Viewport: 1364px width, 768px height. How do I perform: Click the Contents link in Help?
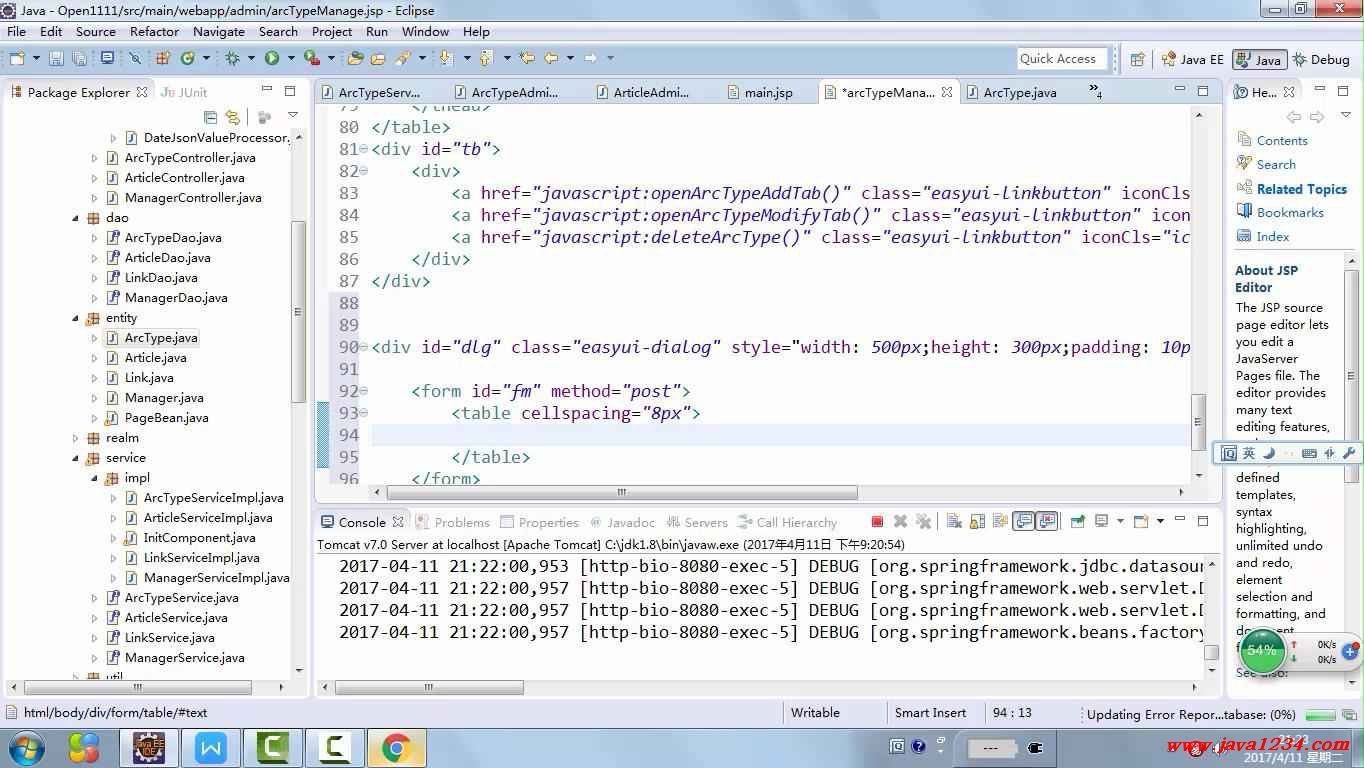coord(1282,140)
